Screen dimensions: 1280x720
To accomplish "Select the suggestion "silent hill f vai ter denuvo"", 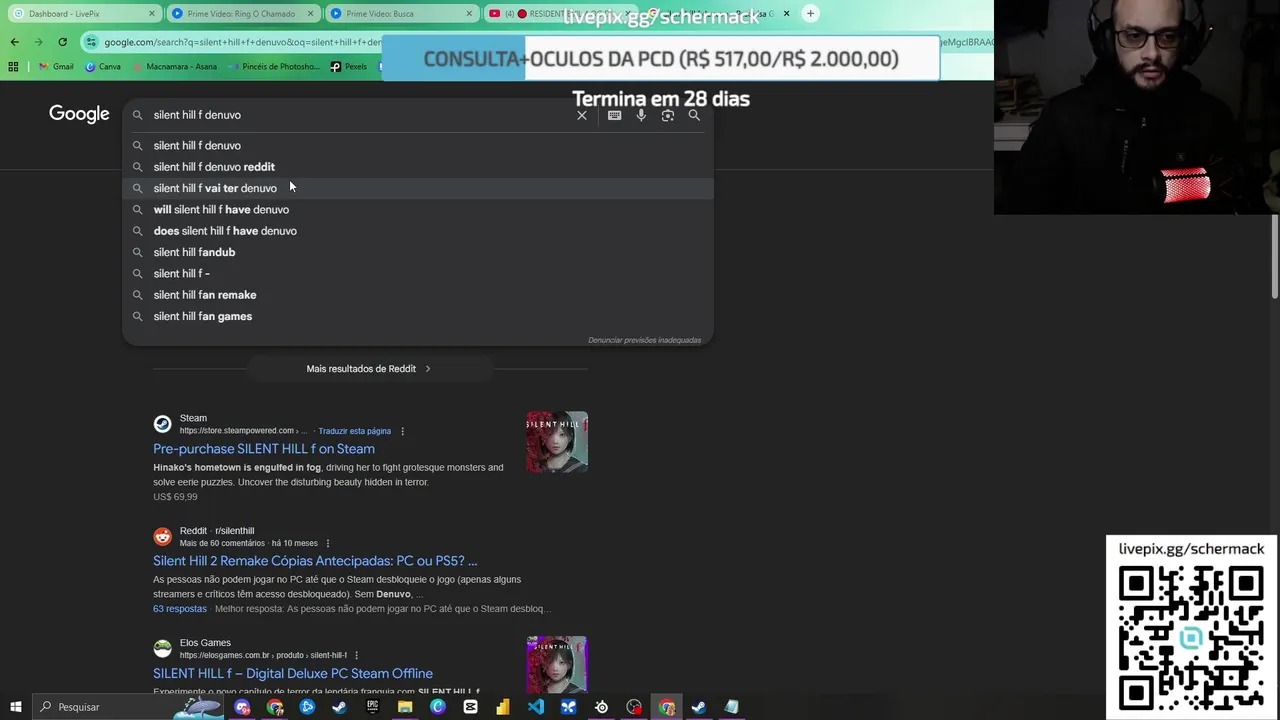I will (418, 188).
